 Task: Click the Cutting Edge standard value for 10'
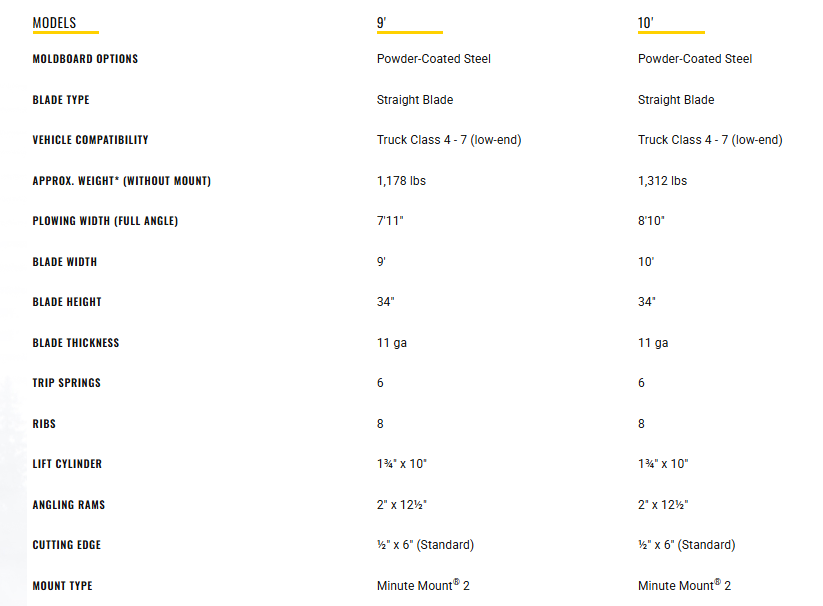[x=687, y=545]
